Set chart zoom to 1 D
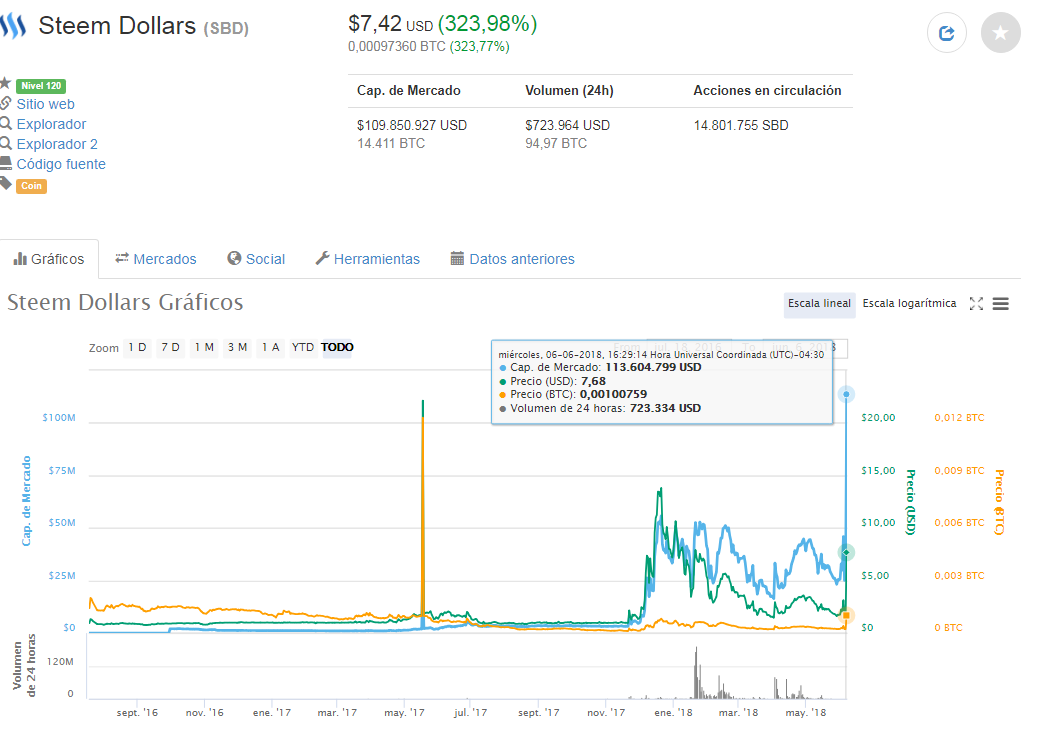 tap(137, 347)
